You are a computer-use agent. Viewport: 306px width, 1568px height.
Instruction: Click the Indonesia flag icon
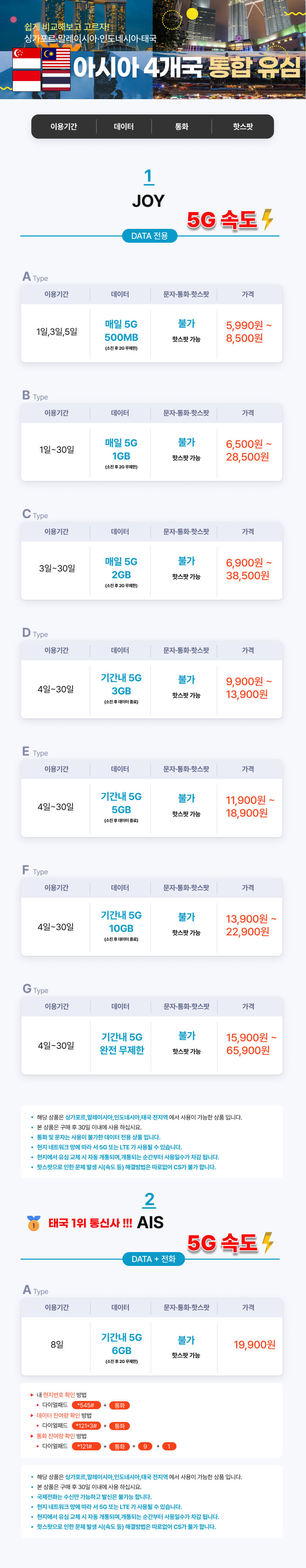(x=26, y=80)
